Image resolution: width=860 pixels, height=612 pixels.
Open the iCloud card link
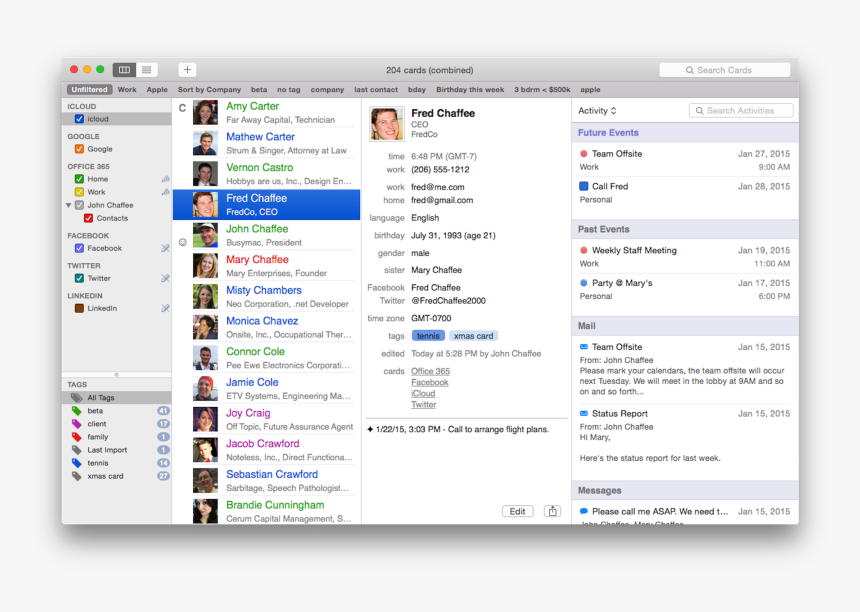tap(423, 393)
